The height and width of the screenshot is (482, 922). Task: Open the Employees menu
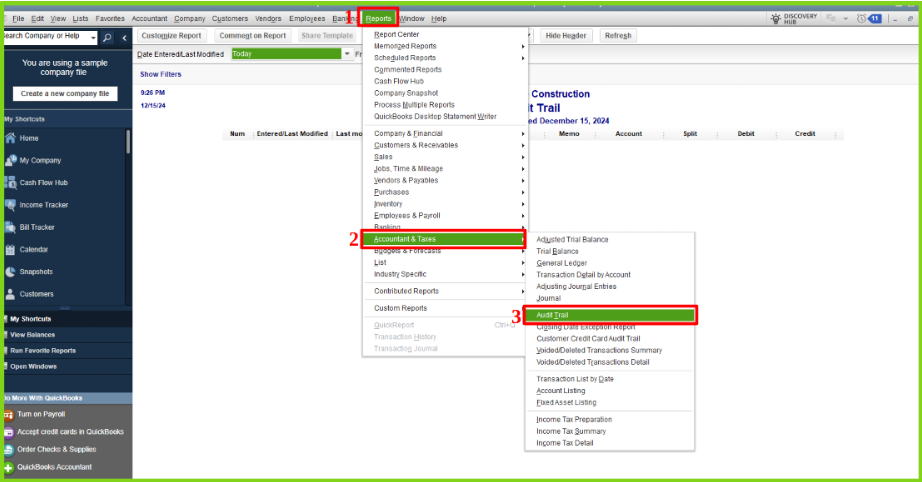pyautogui.click(x=307, y=19)
